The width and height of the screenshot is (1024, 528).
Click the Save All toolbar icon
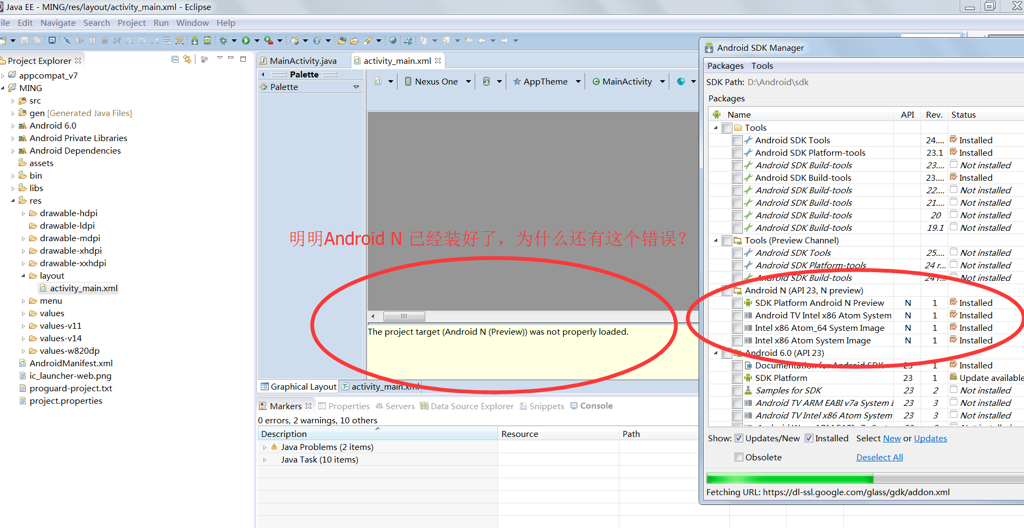[x=37, y=41]
